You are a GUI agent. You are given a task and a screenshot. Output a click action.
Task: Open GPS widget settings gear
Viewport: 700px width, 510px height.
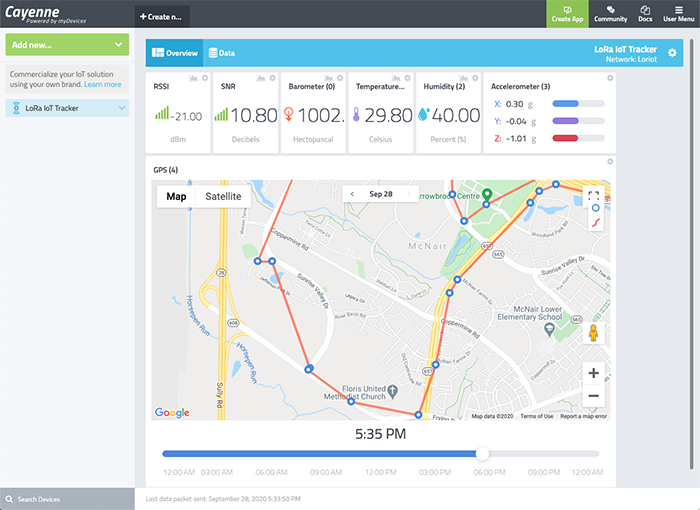[x=610, y=162]
